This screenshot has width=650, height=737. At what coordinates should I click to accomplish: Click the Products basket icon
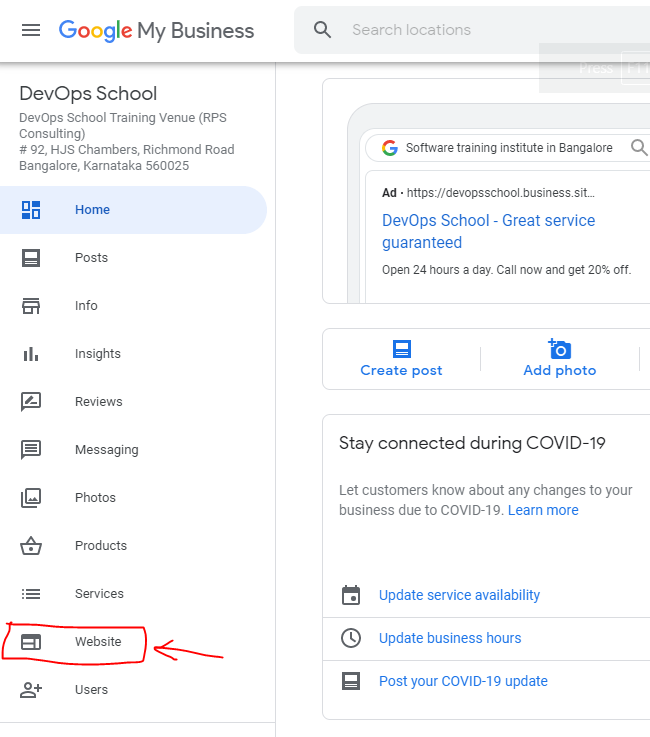[x=31, y=546]
